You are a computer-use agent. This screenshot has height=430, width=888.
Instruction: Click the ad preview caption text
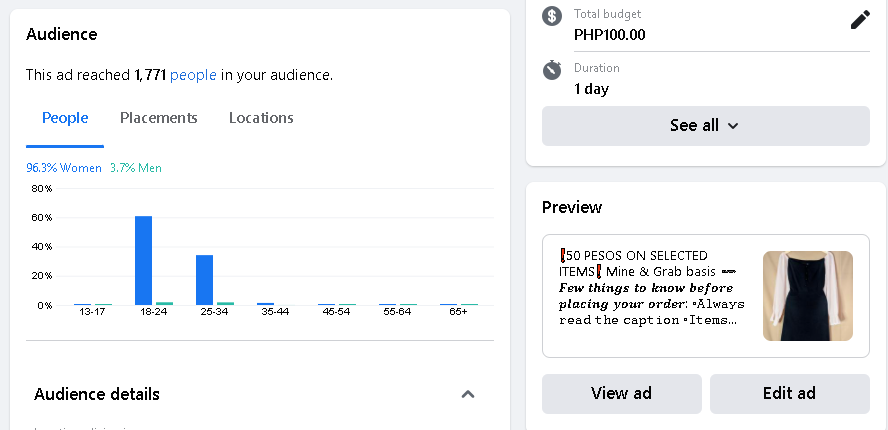(648, 288)
